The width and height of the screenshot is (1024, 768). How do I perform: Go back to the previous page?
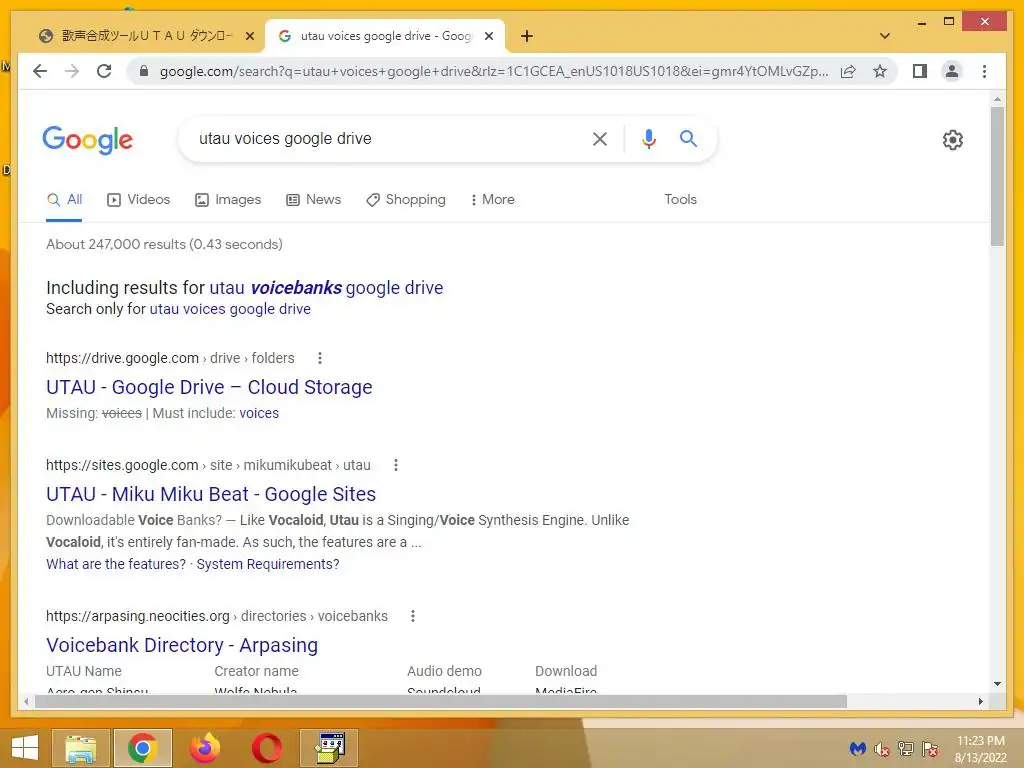(40, 71)
